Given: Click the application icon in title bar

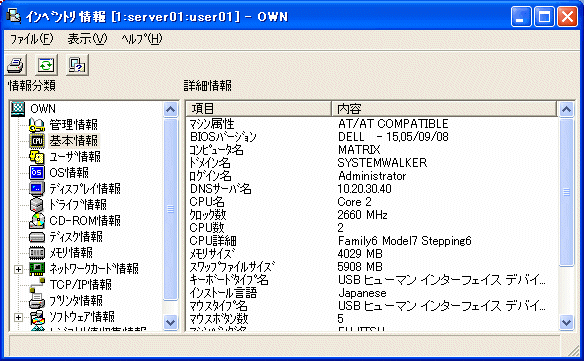Looking at the screenshot, I should [14, 16].
